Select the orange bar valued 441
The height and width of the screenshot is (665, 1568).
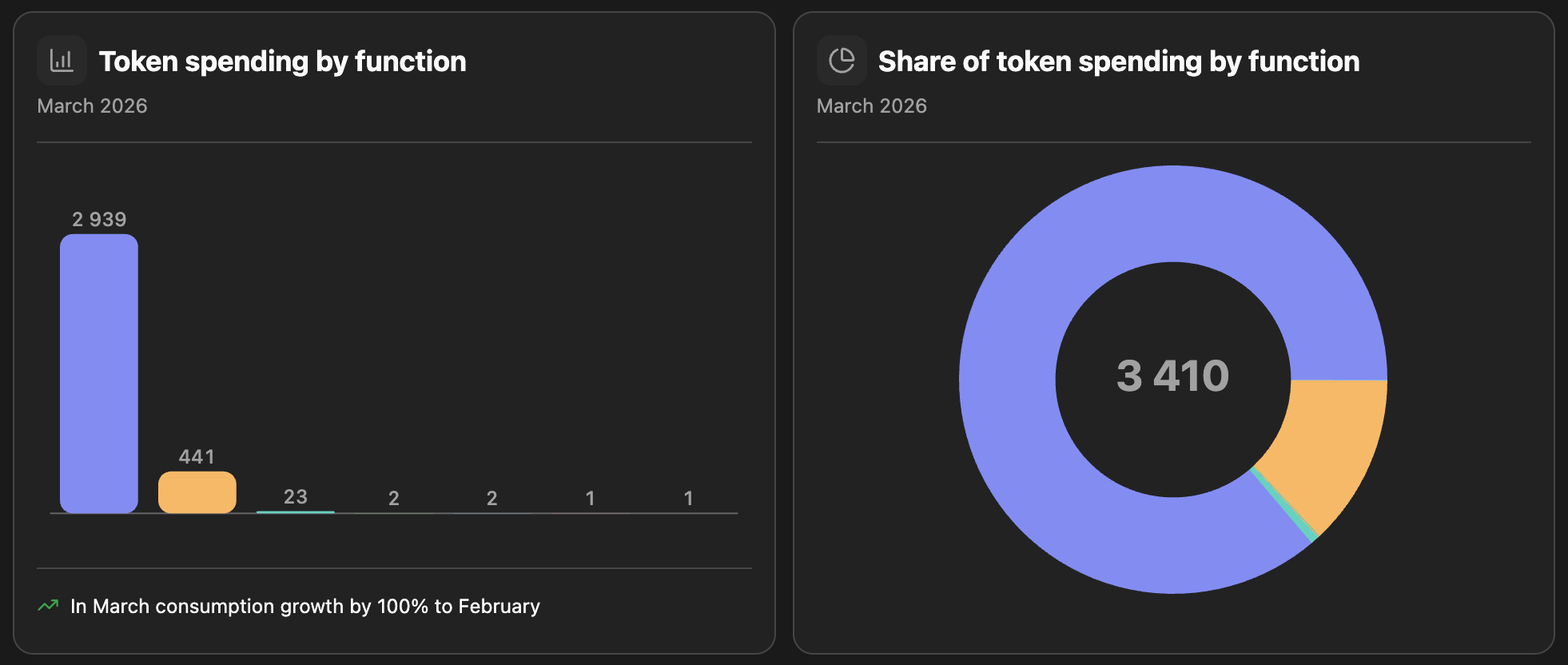(x=197, y=492)
